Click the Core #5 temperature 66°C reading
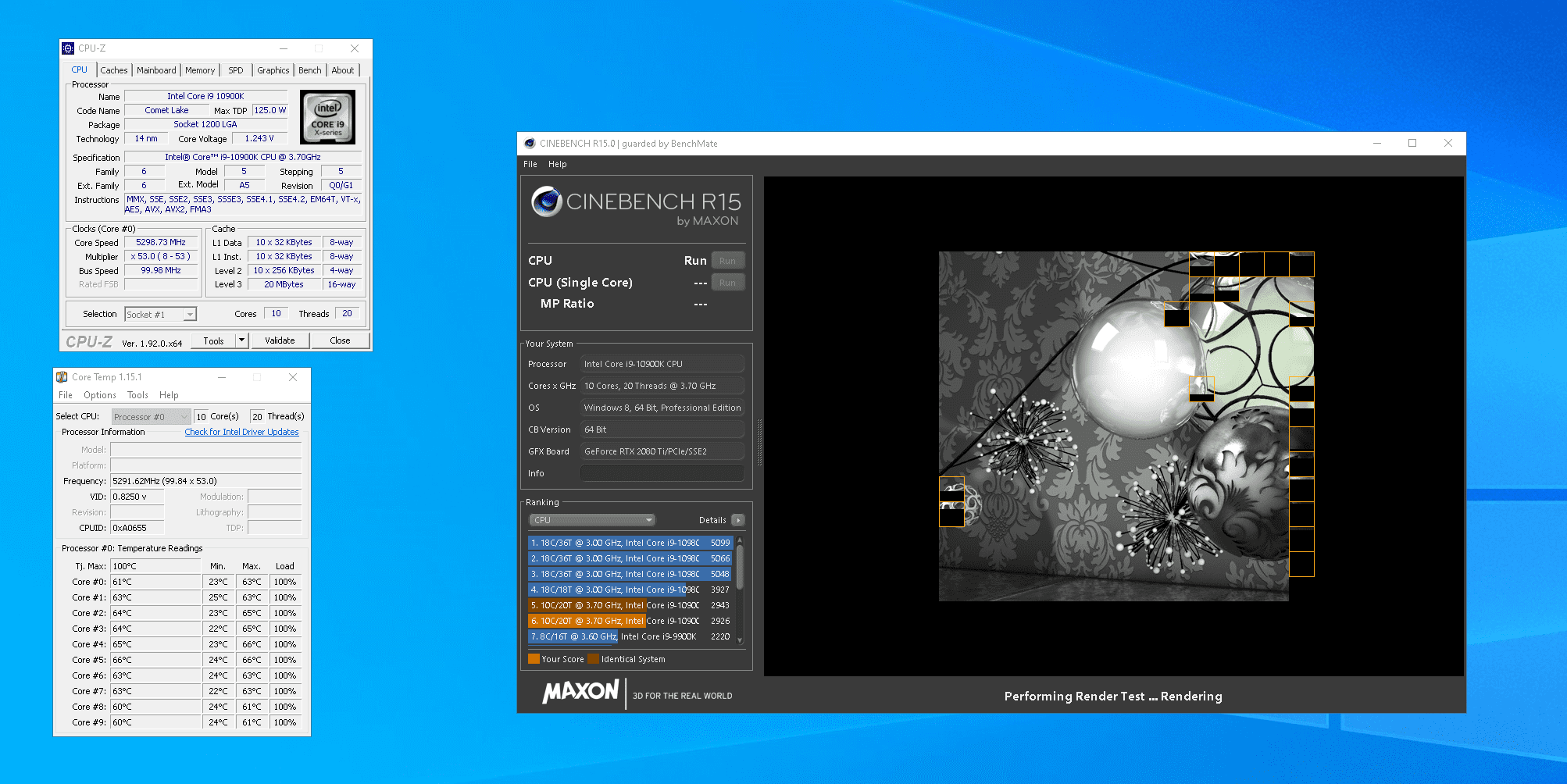This screenshot has height=784, width=1567. (x=155, y=660)
